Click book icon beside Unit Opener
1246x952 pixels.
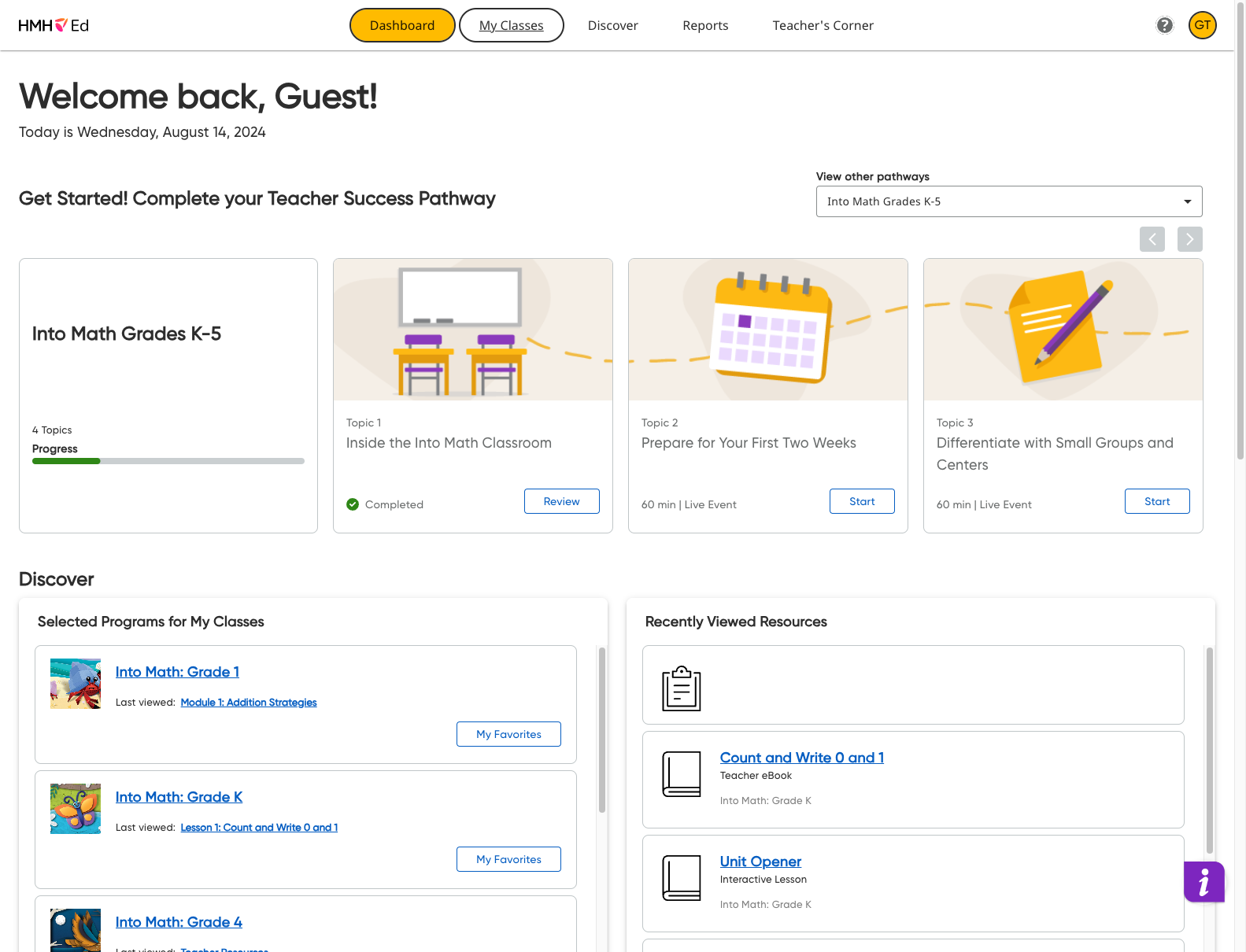click(x=682, y=878)
